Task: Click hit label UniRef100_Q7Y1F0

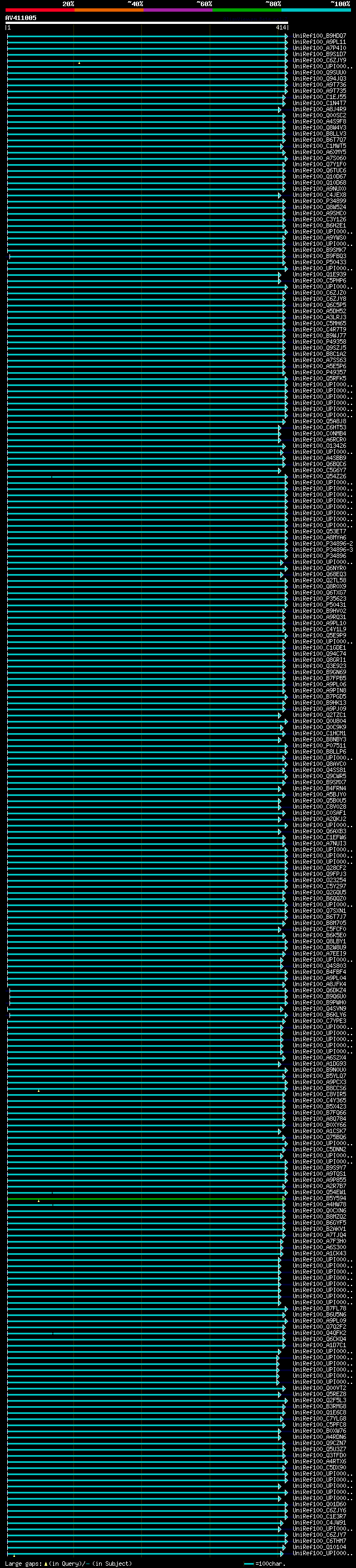Action: (319, 165)
